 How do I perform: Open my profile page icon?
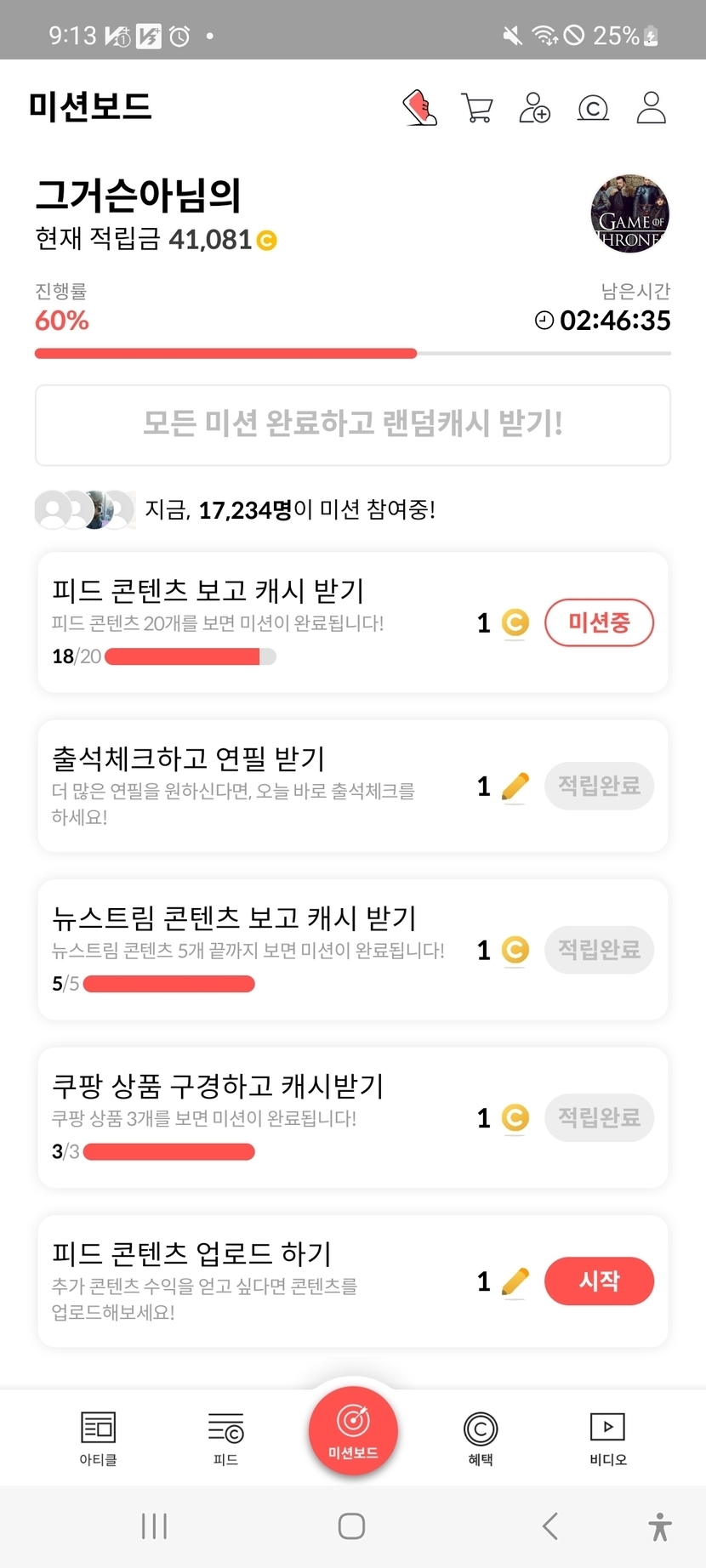651,108
